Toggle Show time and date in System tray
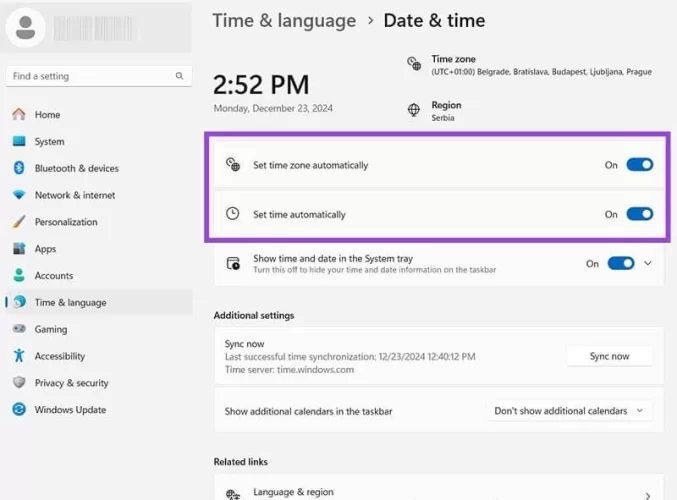The image size is (677, 500). click(x=620, y=264)
